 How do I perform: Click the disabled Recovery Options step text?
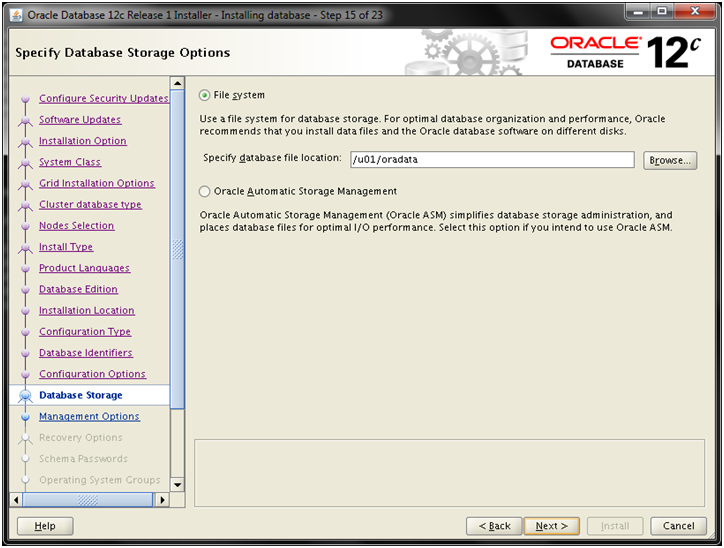[x=81, y=438]
